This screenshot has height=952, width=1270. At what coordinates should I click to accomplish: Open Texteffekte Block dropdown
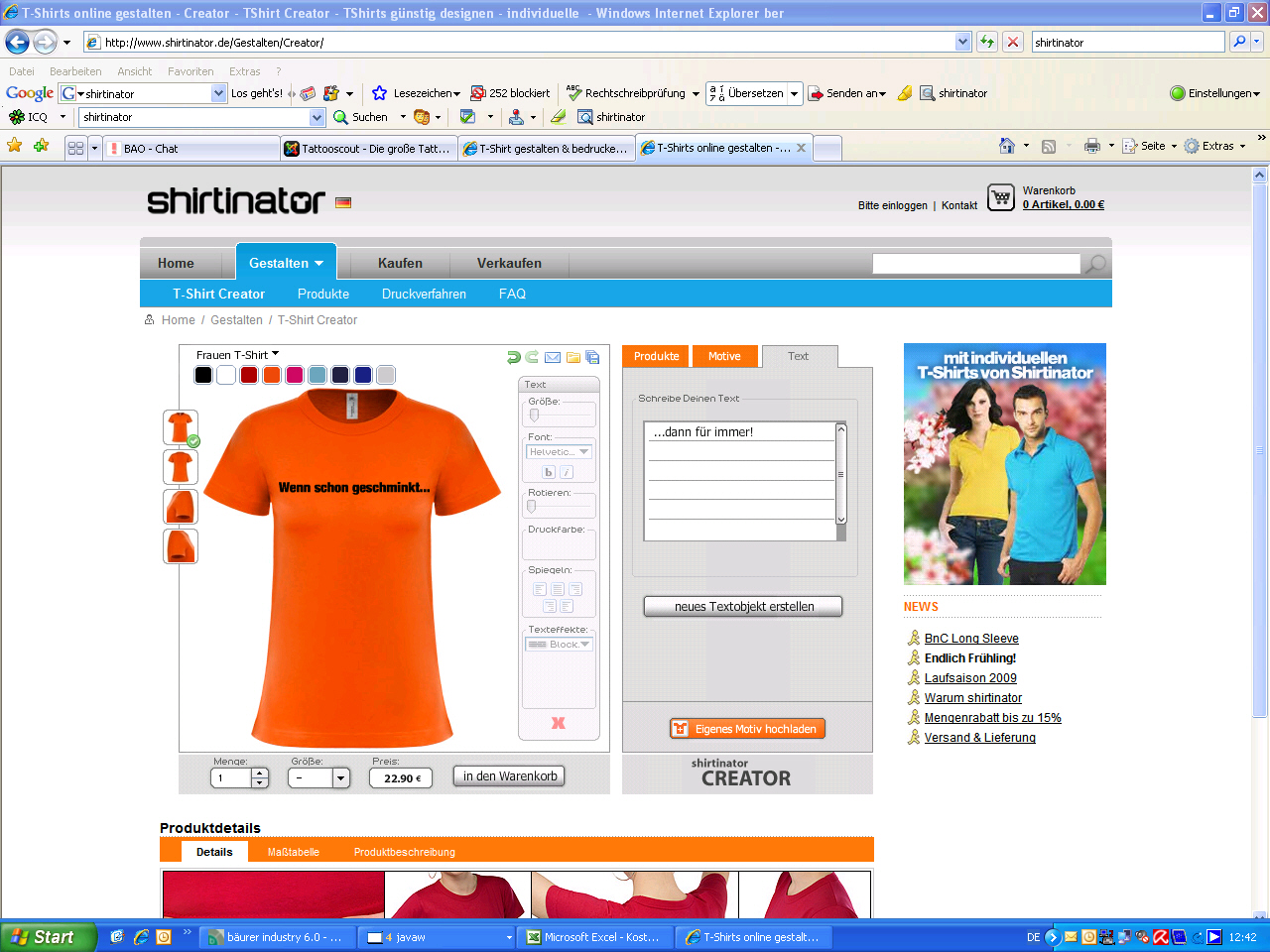point(559,645)
